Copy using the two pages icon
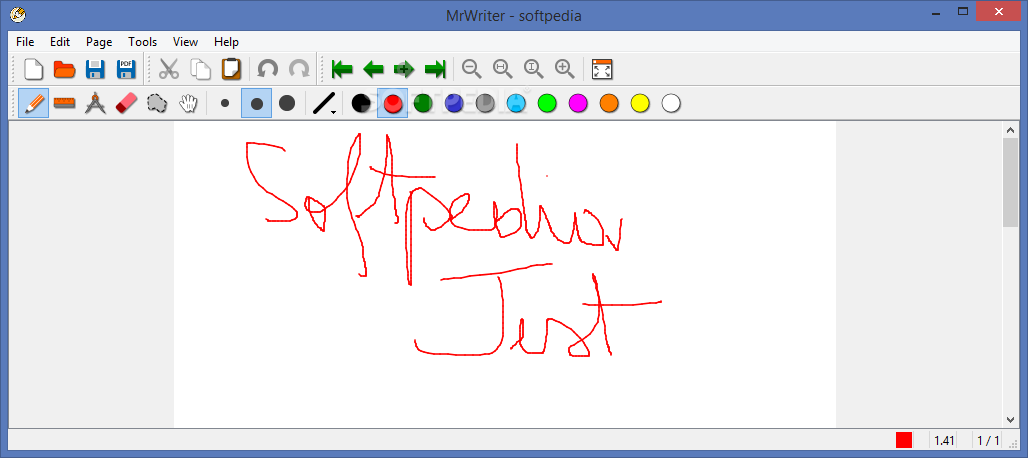The image size is (1028, 458). point(201,69)
